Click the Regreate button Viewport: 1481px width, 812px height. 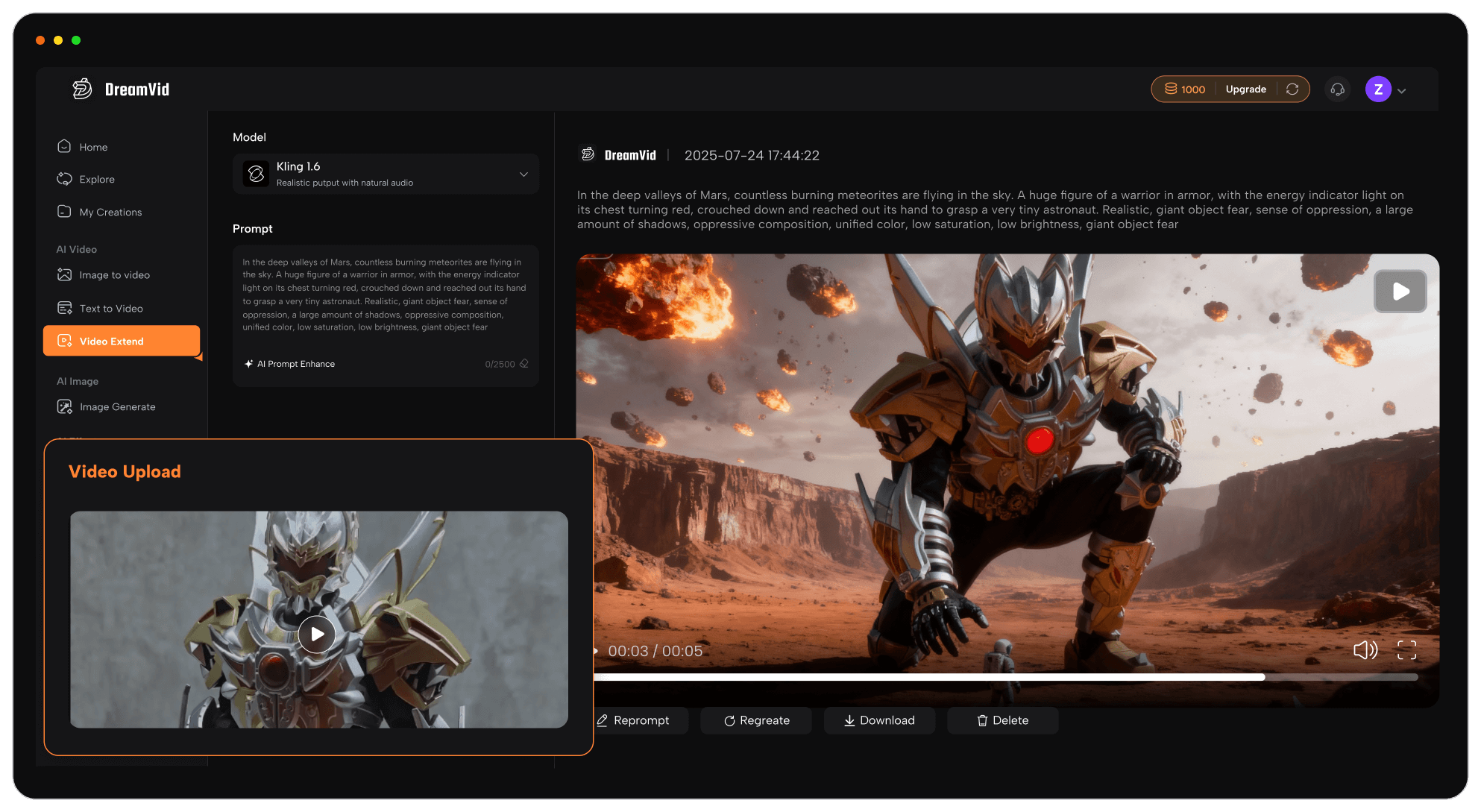tap(756, 720)
